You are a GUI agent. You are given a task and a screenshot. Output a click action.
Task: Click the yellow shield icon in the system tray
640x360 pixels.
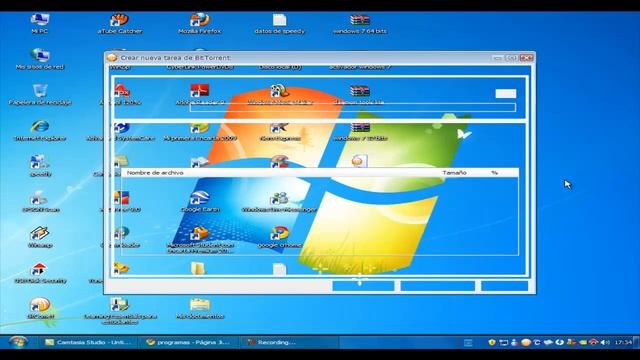click(492, 342)
